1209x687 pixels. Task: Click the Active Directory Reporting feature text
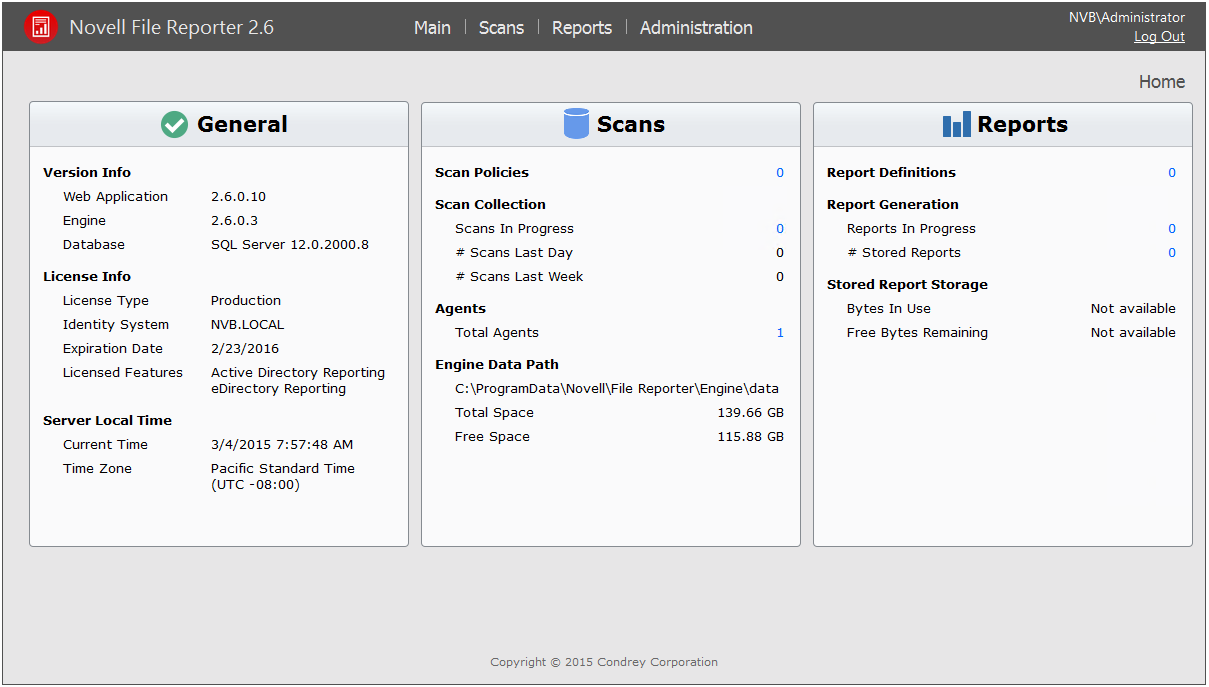click(x=298, y=373)
